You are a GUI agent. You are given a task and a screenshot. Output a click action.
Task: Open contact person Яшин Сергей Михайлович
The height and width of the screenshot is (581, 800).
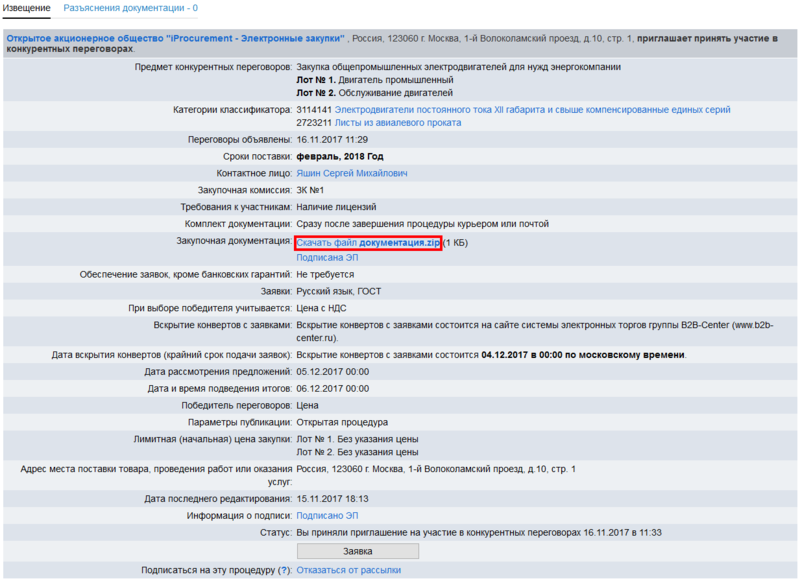point(352,173)
